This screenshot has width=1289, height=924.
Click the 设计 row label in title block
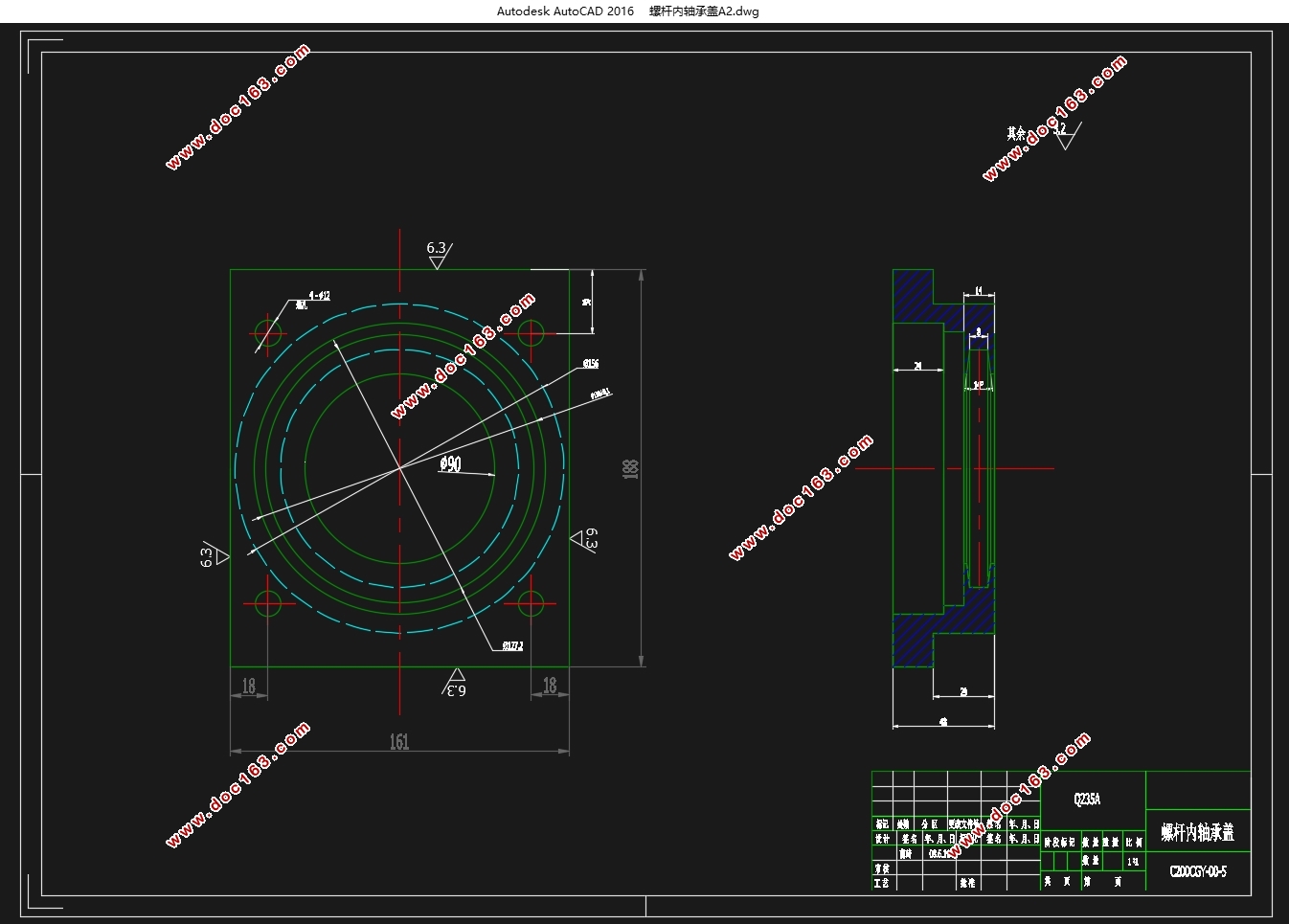click(x=882, y=839)
